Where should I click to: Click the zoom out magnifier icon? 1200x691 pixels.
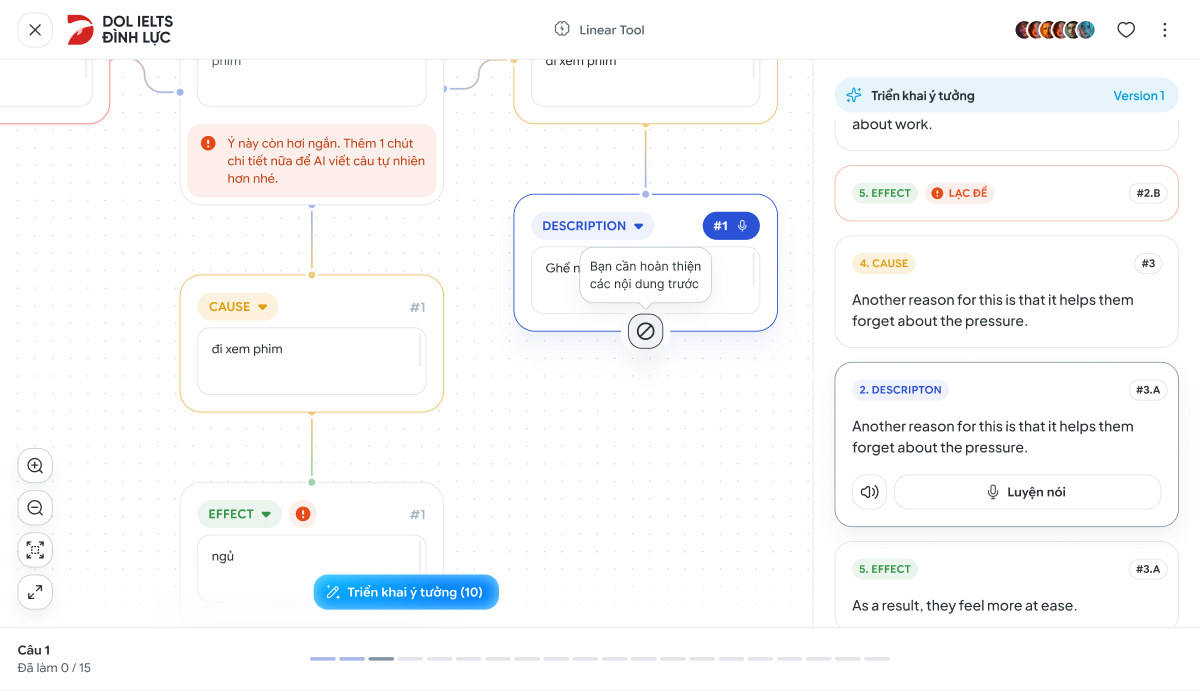click(x=35, y=508)
